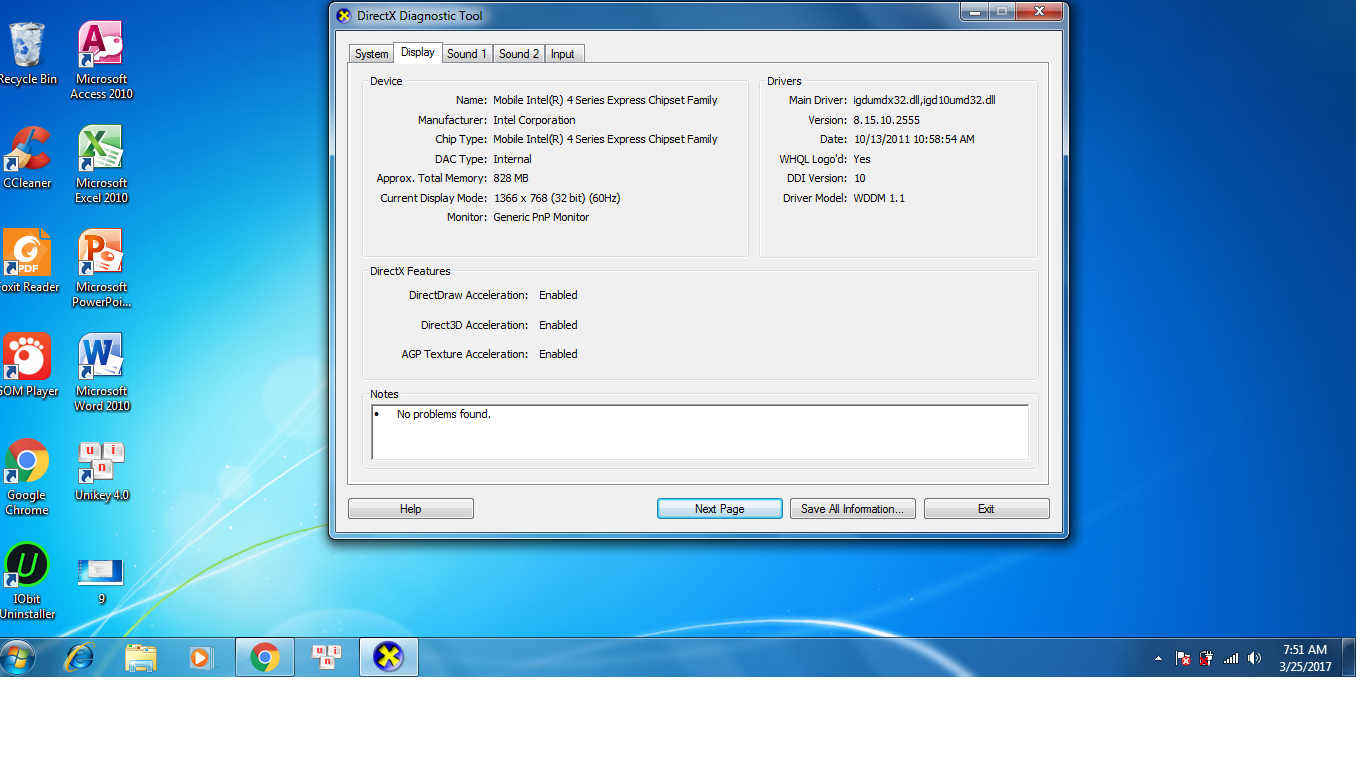Open Action Center flag in tray

click(1183, 658)
